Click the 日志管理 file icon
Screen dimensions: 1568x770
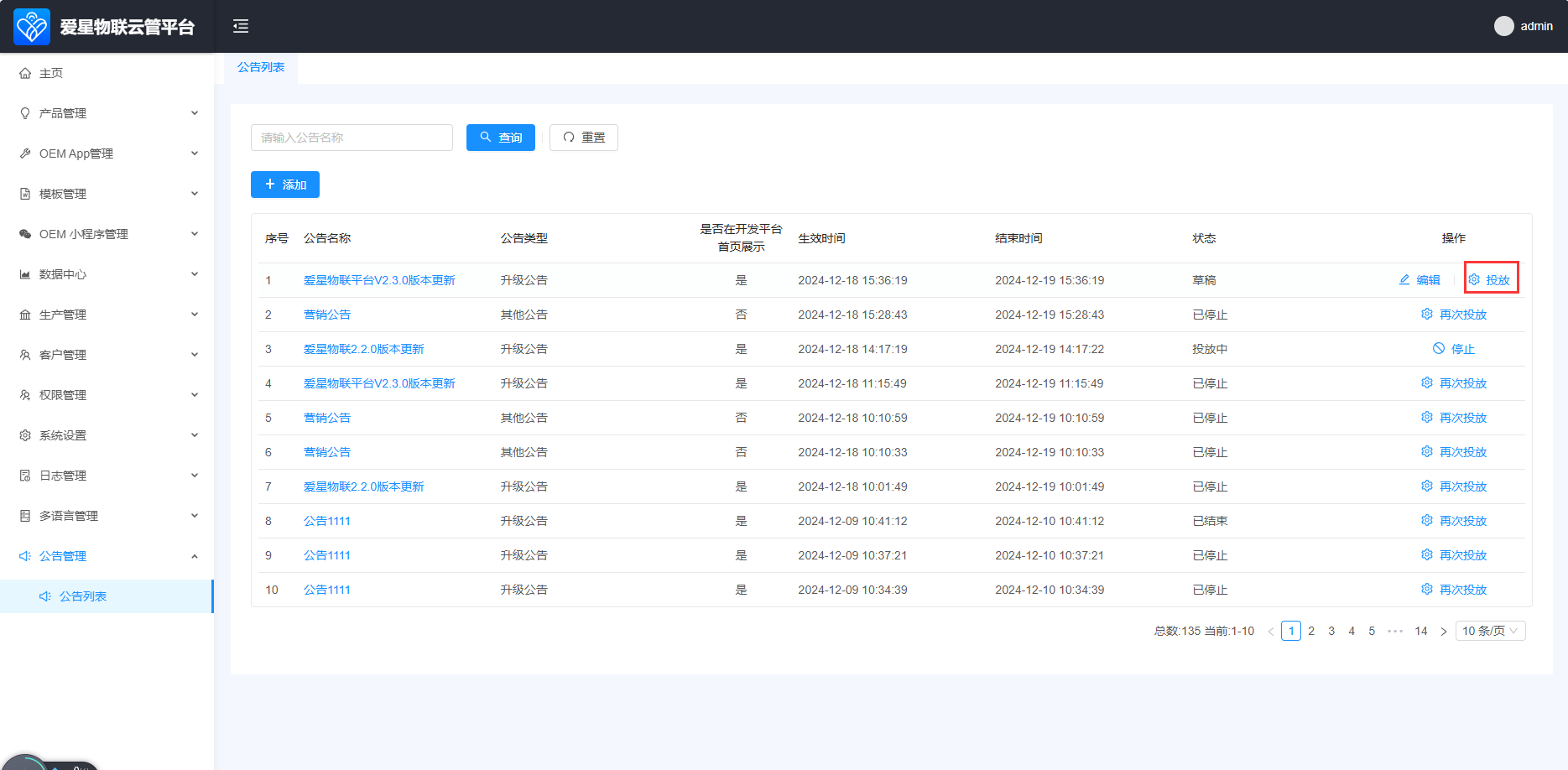(25, 476)
